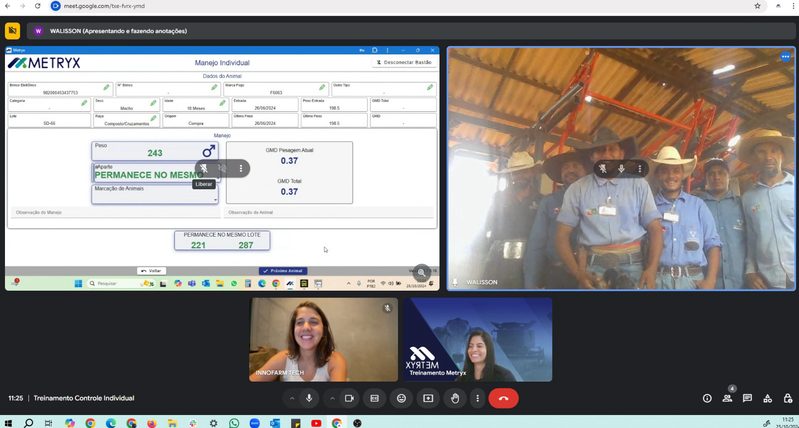
Task: Click Observação do Manejo input field
Action: pos(116,212)
